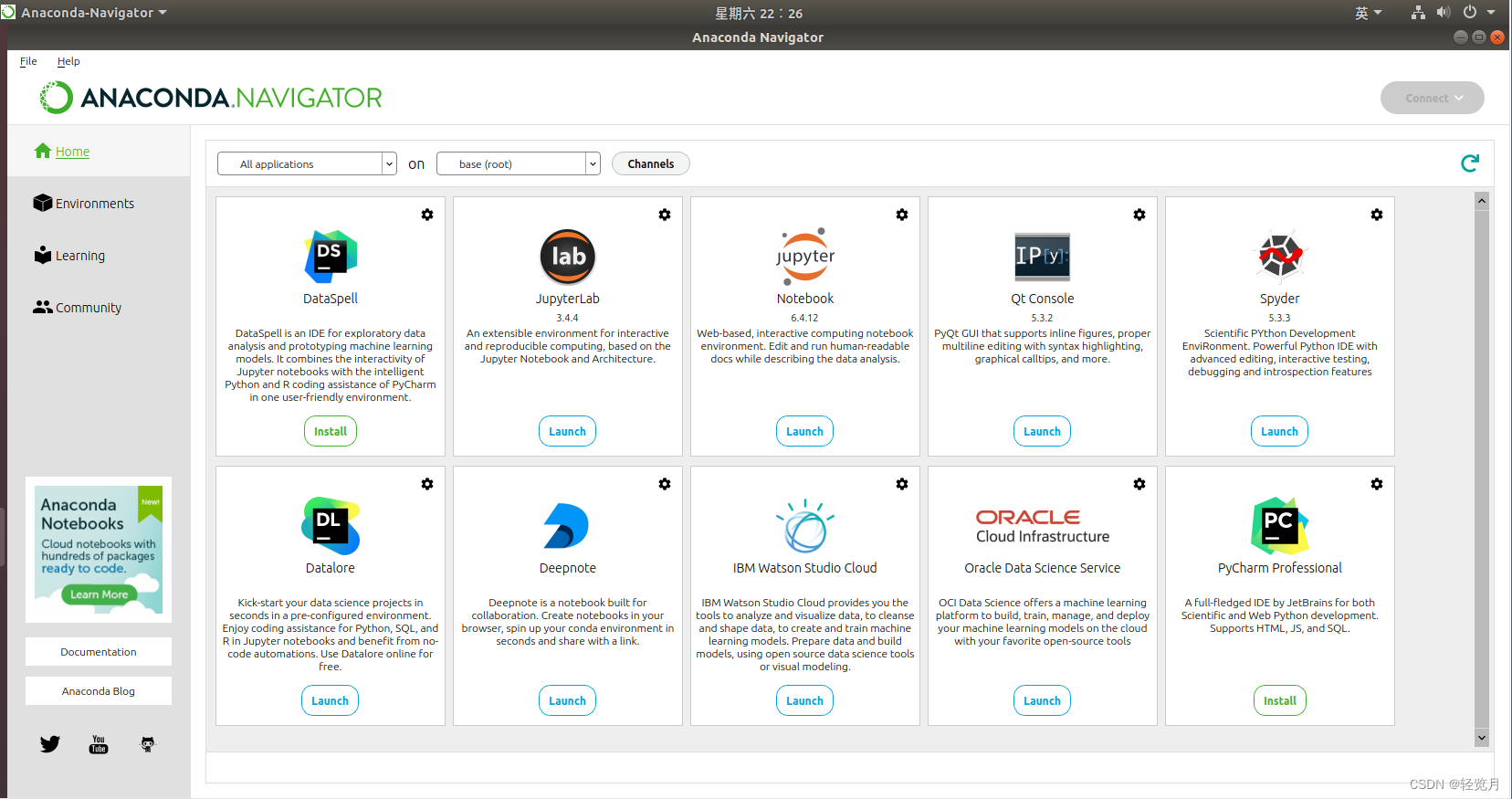The width and height of the screenshot is (1512, 799).
Task: Click the scrollbar down arrow
Action: (1482, 738)
